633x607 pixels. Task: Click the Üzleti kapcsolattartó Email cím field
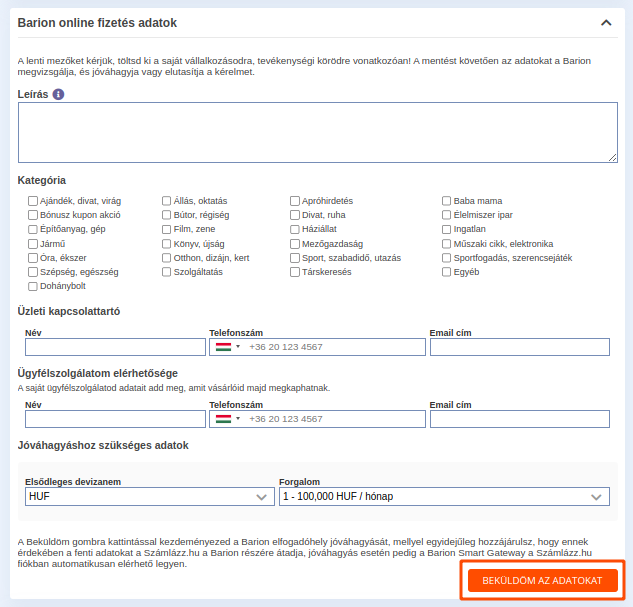[x=520, y=347]
